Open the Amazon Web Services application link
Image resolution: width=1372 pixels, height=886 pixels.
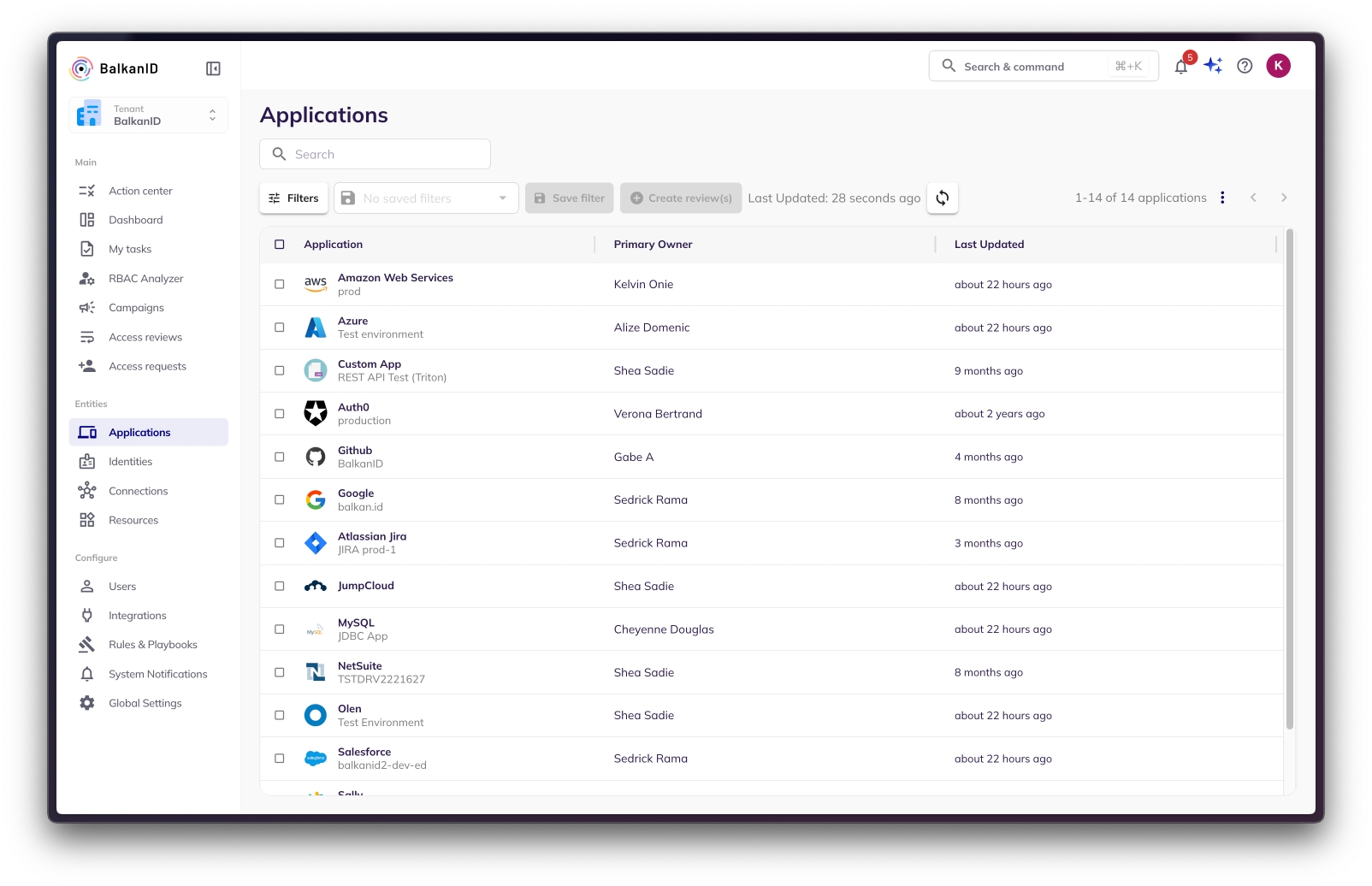(395, 278)
